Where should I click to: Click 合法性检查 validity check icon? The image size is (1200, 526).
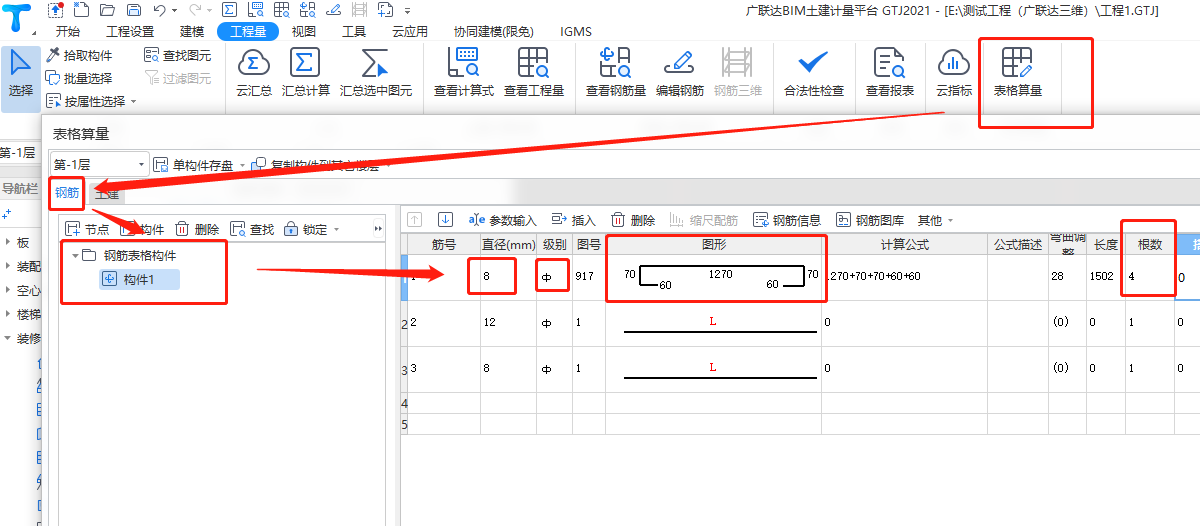click(813, 73)
